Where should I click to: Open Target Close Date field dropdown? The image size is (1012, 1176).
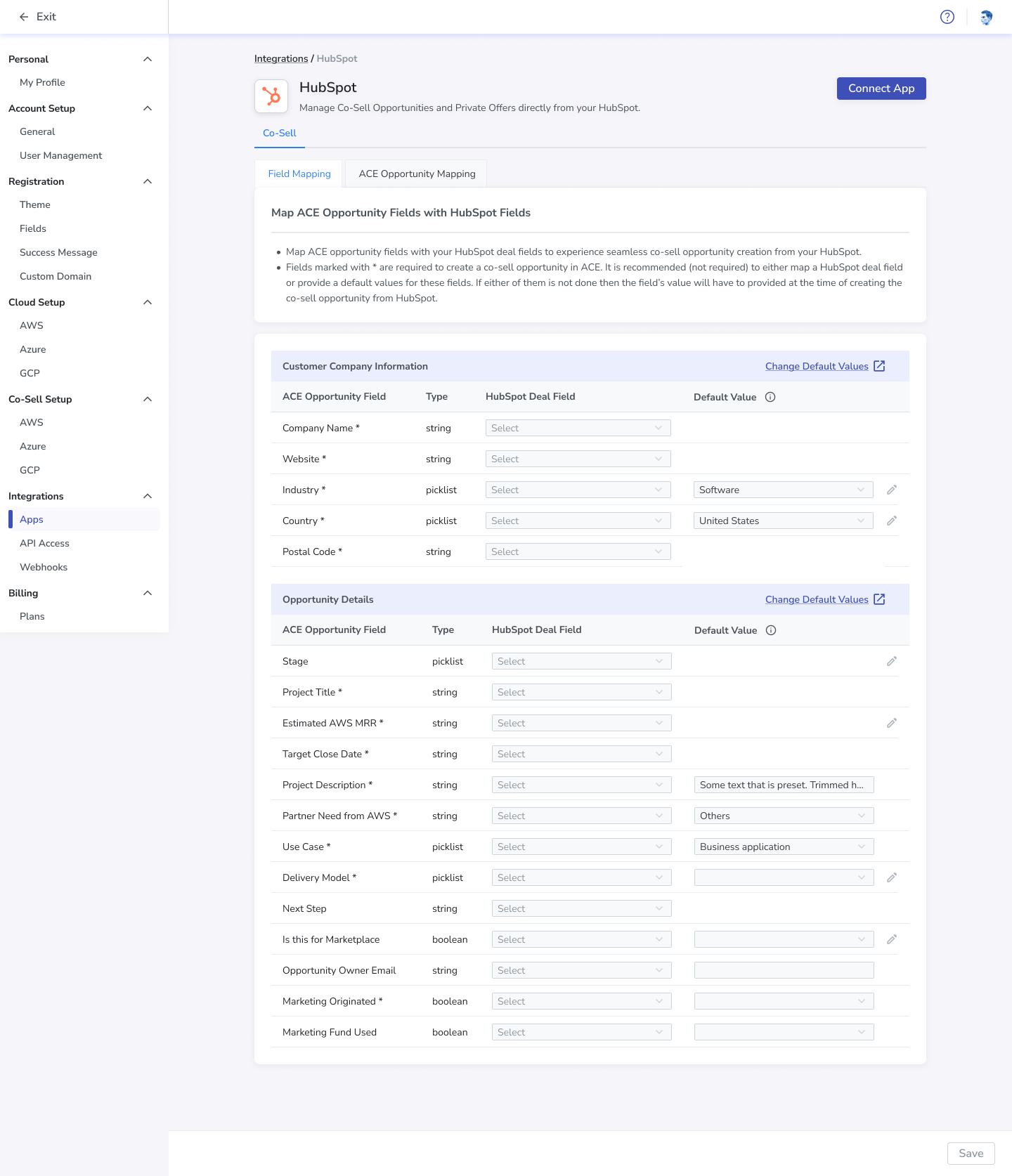pos(581,754)
